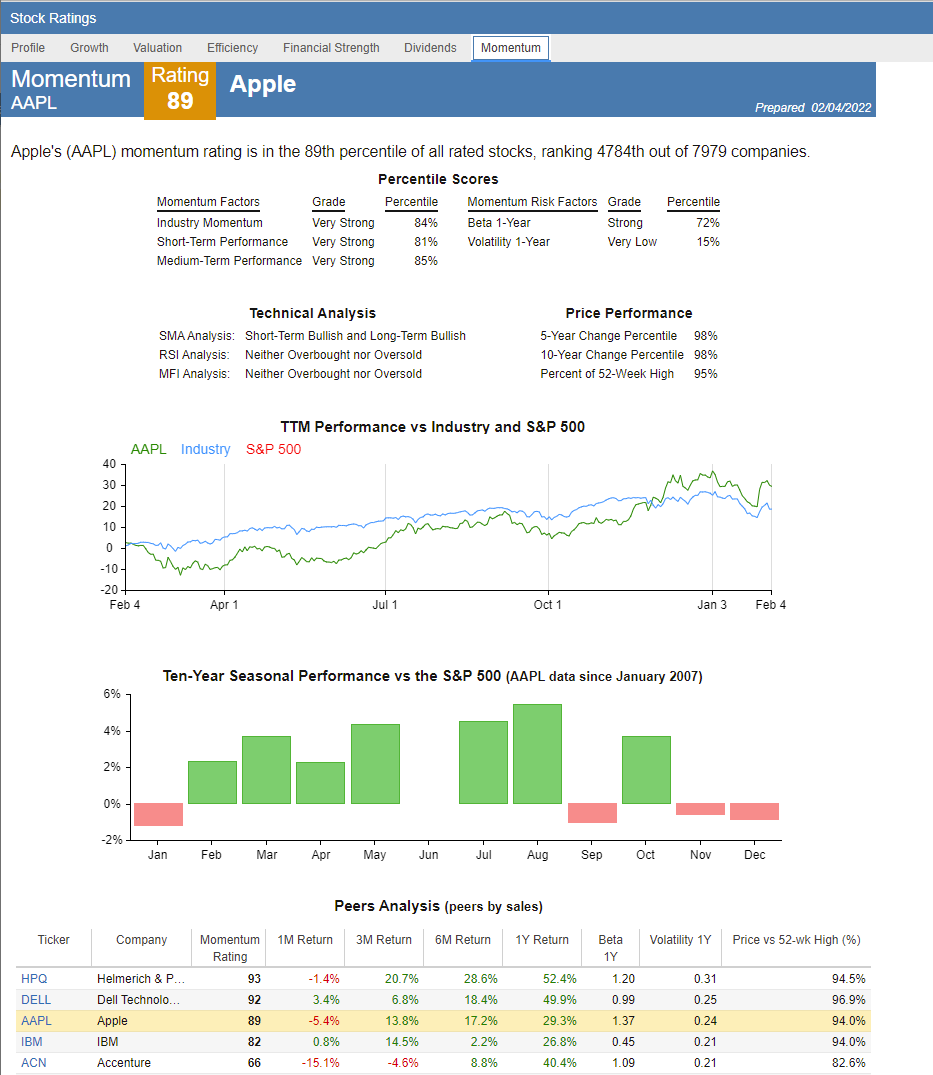This screenshot has width=933, height=1075.
Task: Click the 10-Year Change Percentile row
Action: 629,355
